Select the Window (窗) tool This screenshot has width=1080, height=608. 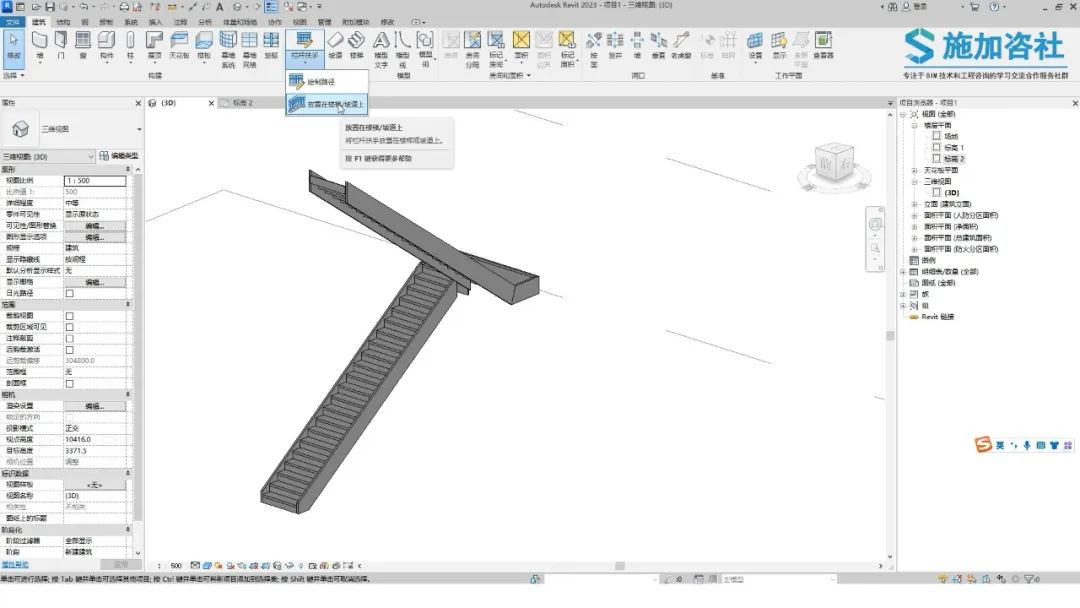click(x=83, y=45)
